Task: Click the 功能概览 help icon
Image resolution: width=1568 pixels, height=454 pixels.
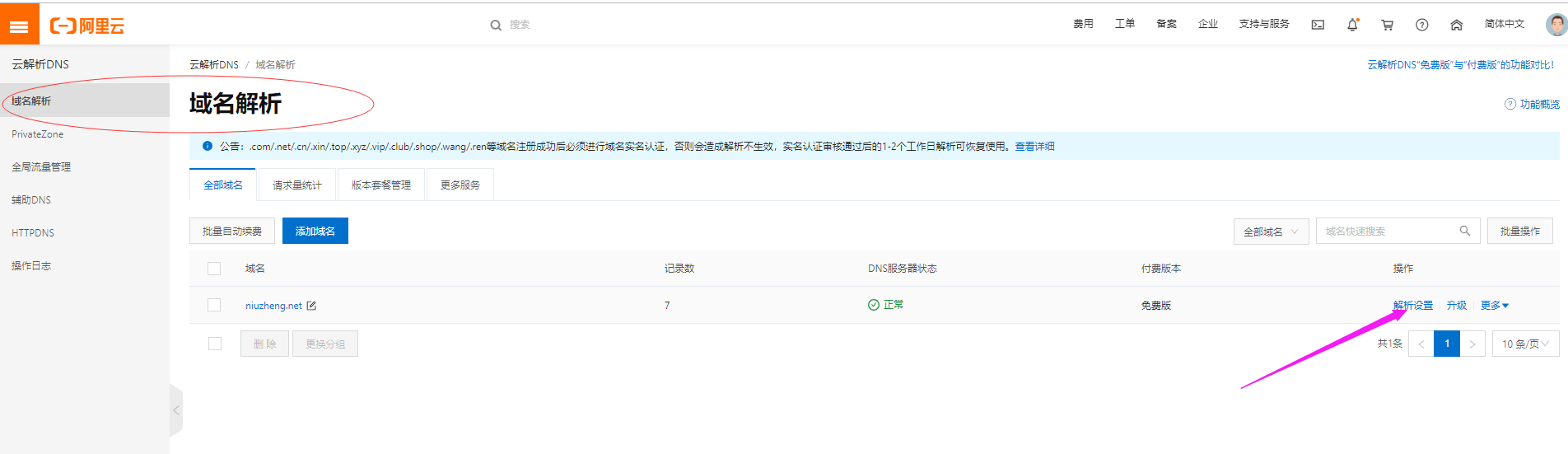Action: coord(1510,104)
